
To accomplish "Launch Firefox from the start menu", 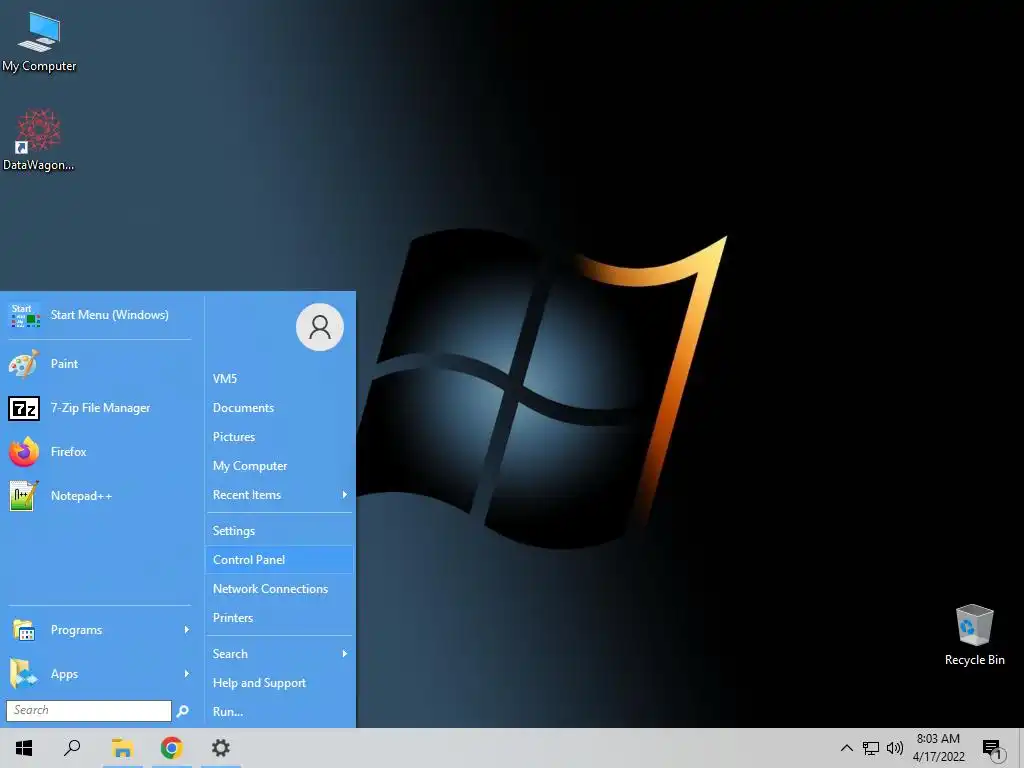I will pyautogui.click(x=24, y=452).
